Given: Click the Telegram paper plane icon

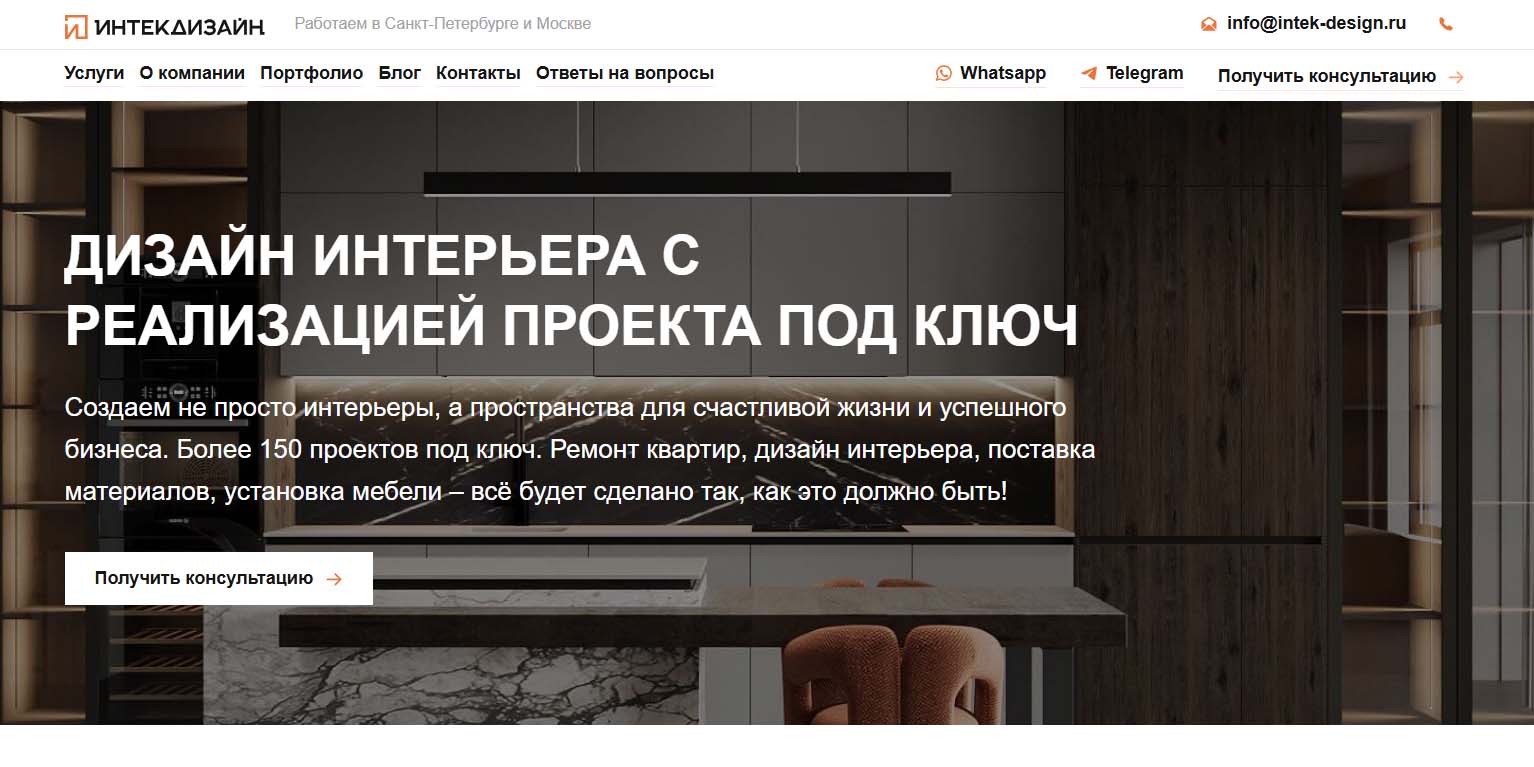Looking at the screenshot, I should 1089,73.
